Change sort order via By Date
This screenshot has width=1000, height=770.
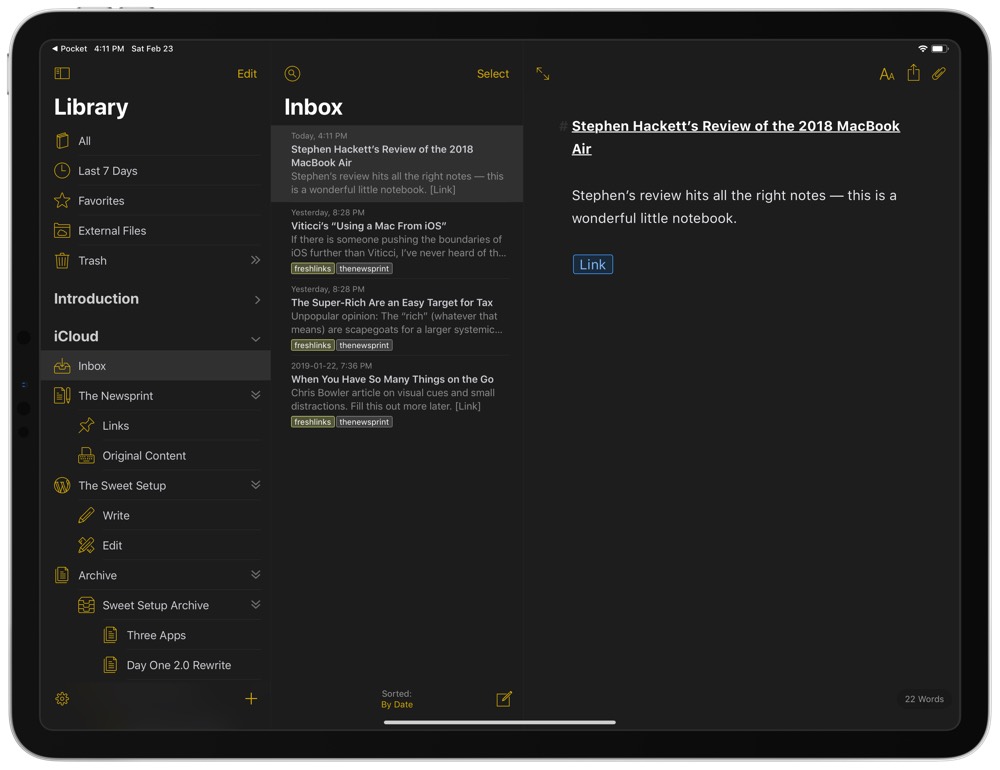397,704
